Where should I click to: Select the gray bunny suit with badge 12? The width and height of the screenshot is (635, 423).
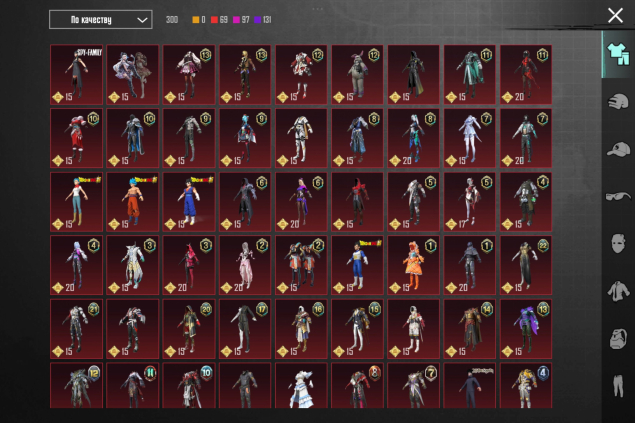coord(358,75)
